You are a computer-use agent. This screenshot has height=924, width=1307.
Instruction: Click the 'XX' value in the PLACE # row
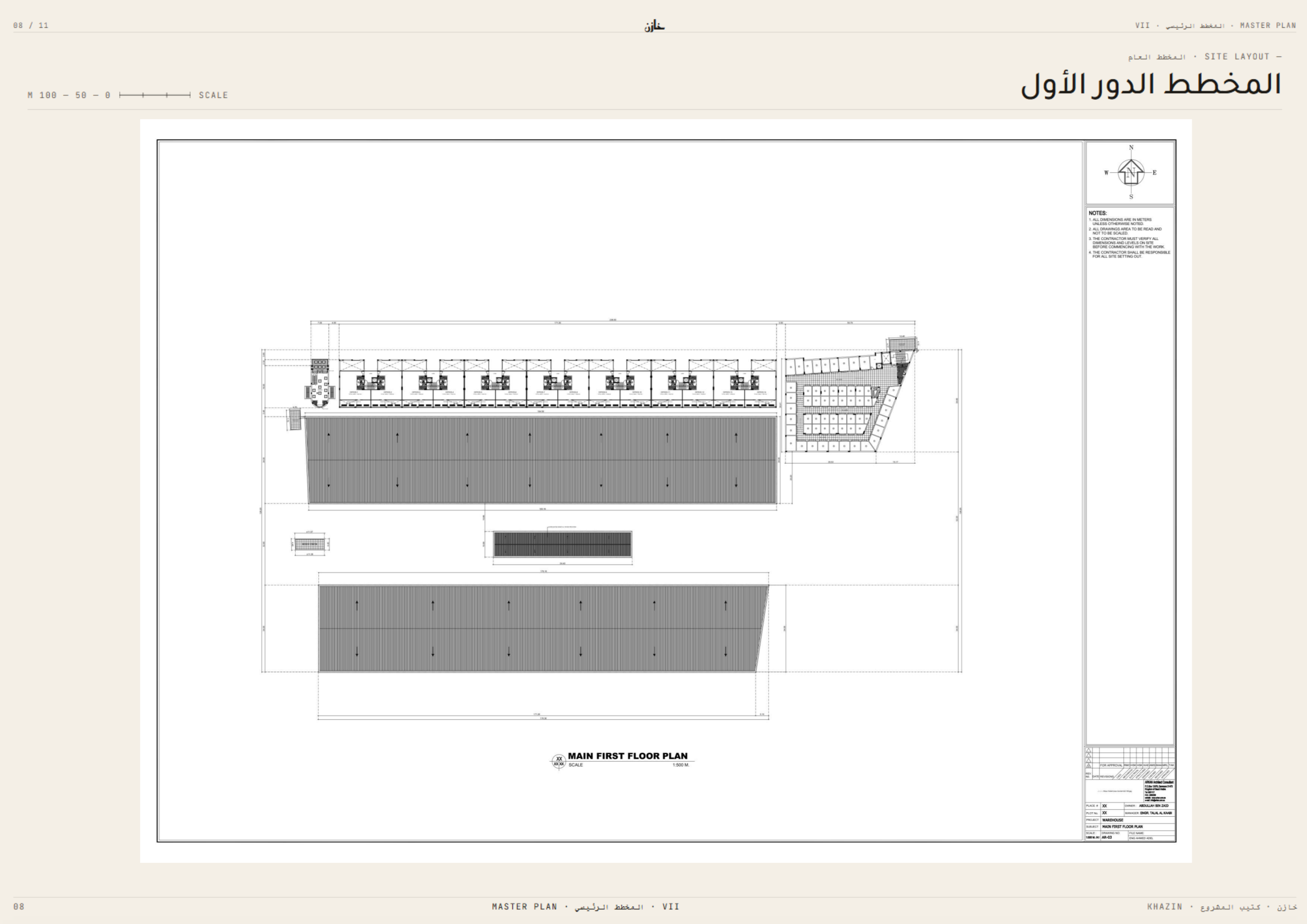coord(1105,805)
